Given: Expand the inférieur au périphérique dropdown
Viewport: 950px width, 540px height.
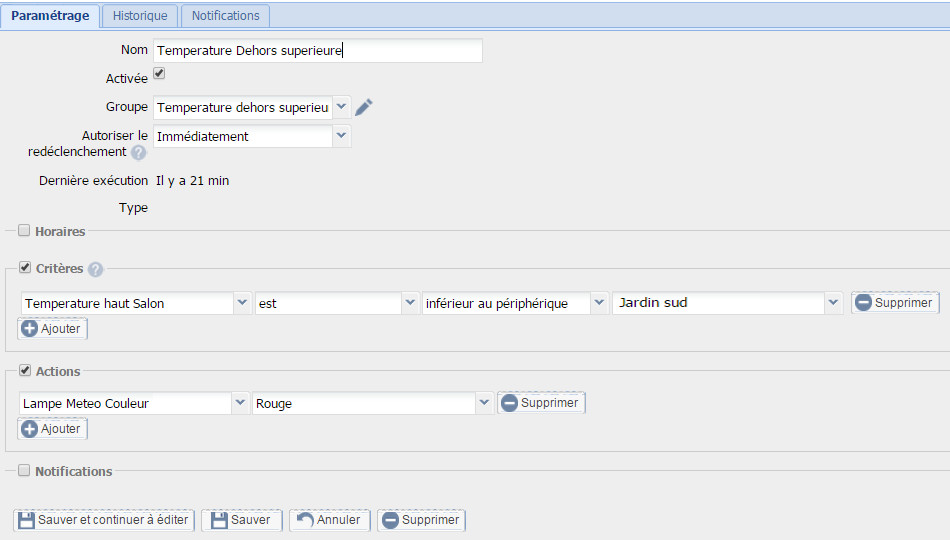Looking at the screenshot, I should (x=599, y=303).
